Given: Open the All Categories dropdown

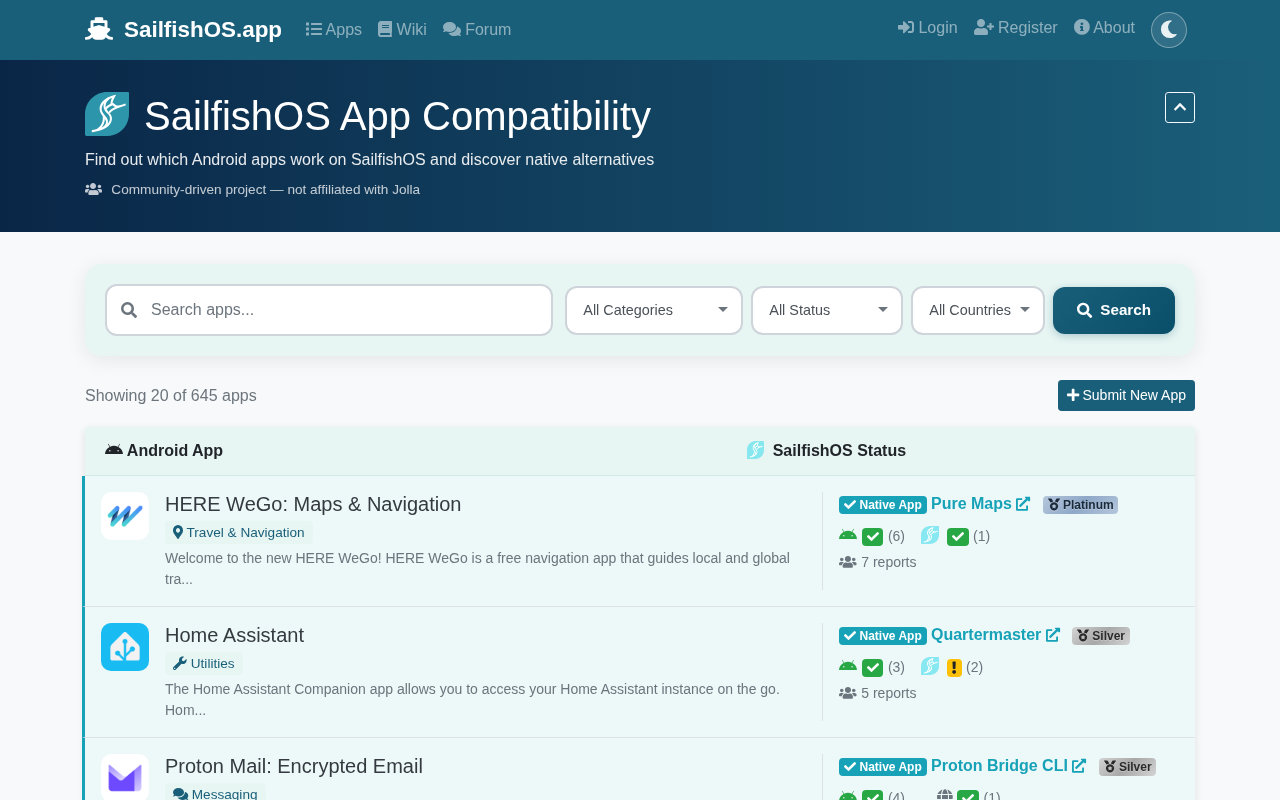Looking at the screenshot, I should pyautogui.click(x=654, y=310).
